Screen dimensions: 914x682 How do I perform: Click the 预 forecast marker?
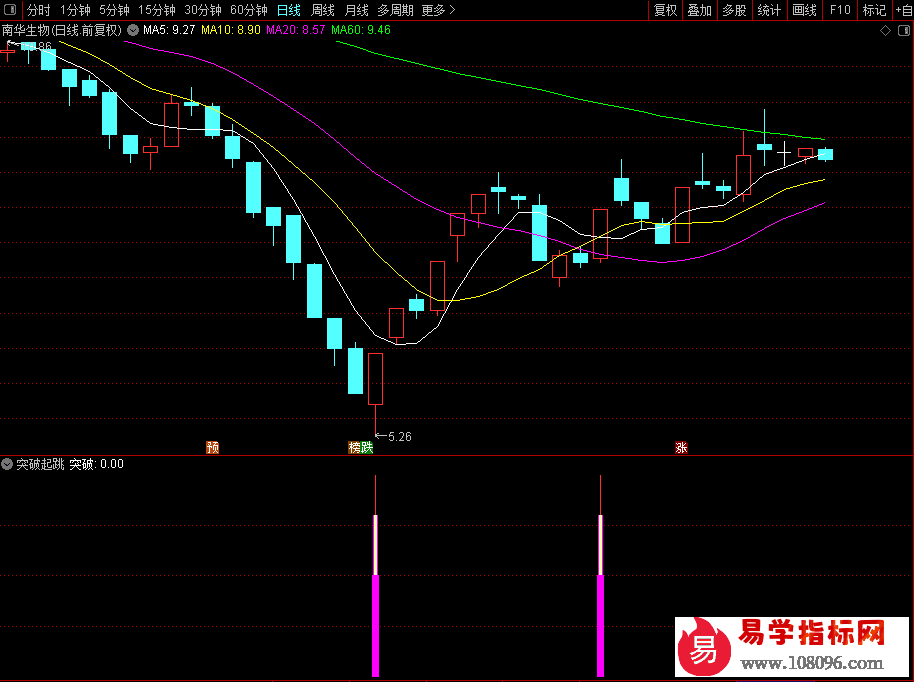212,448
